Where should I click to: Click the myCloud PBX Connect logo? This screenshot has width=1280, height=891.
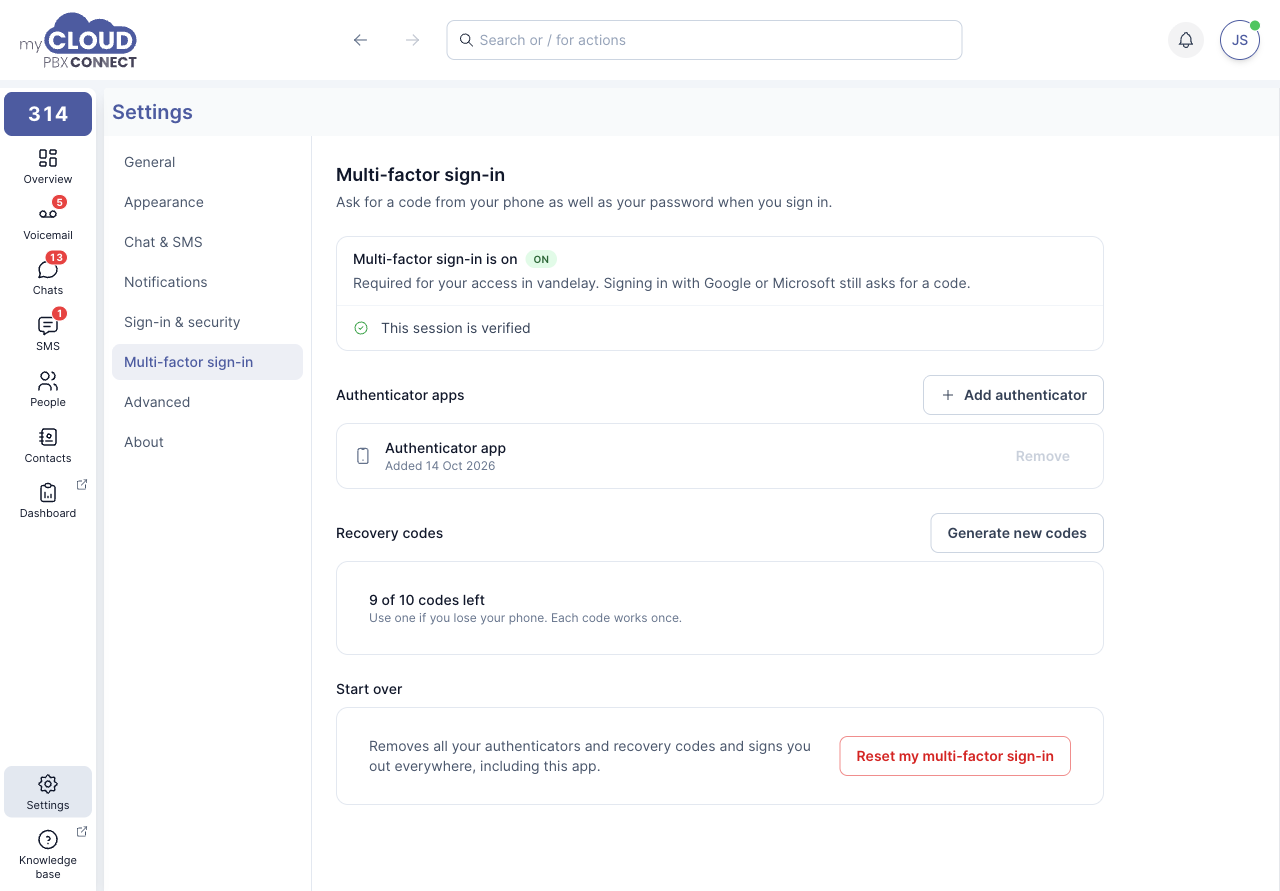[78, 41]
